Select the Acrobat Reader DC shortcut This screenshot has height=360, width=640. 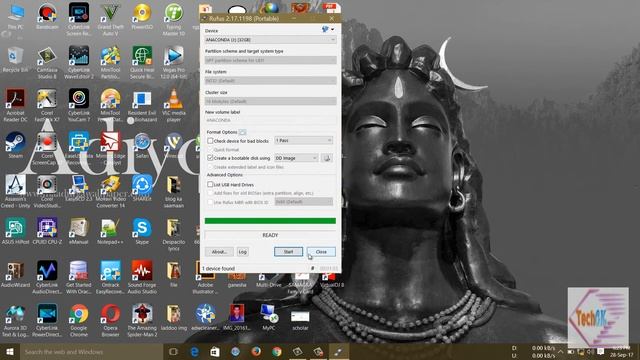point(15,105)
